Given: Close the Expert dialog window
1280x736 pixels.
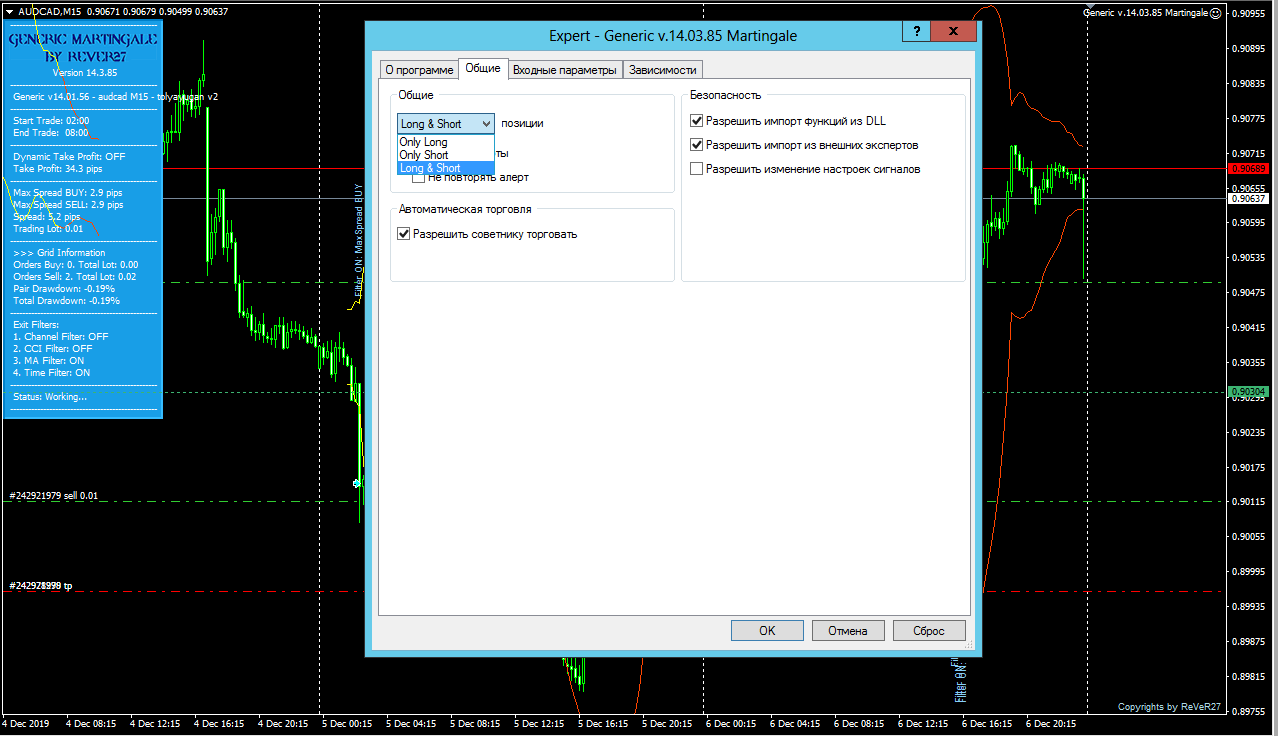Looking at the screenshot, I should 954,32.
